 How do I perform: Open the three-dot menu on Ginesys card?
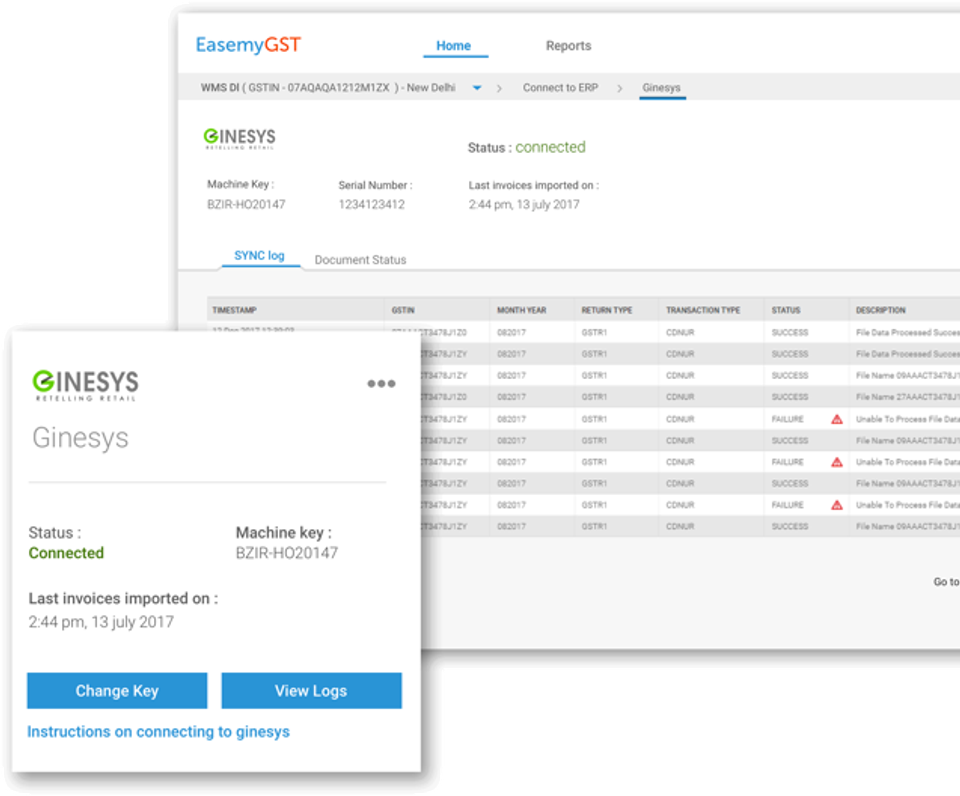[x=381, y=384]
